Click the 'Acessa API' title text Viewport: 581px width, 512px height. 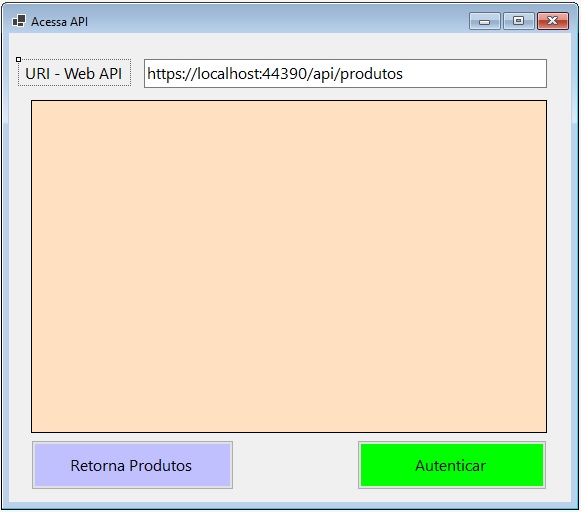point(59,21)
